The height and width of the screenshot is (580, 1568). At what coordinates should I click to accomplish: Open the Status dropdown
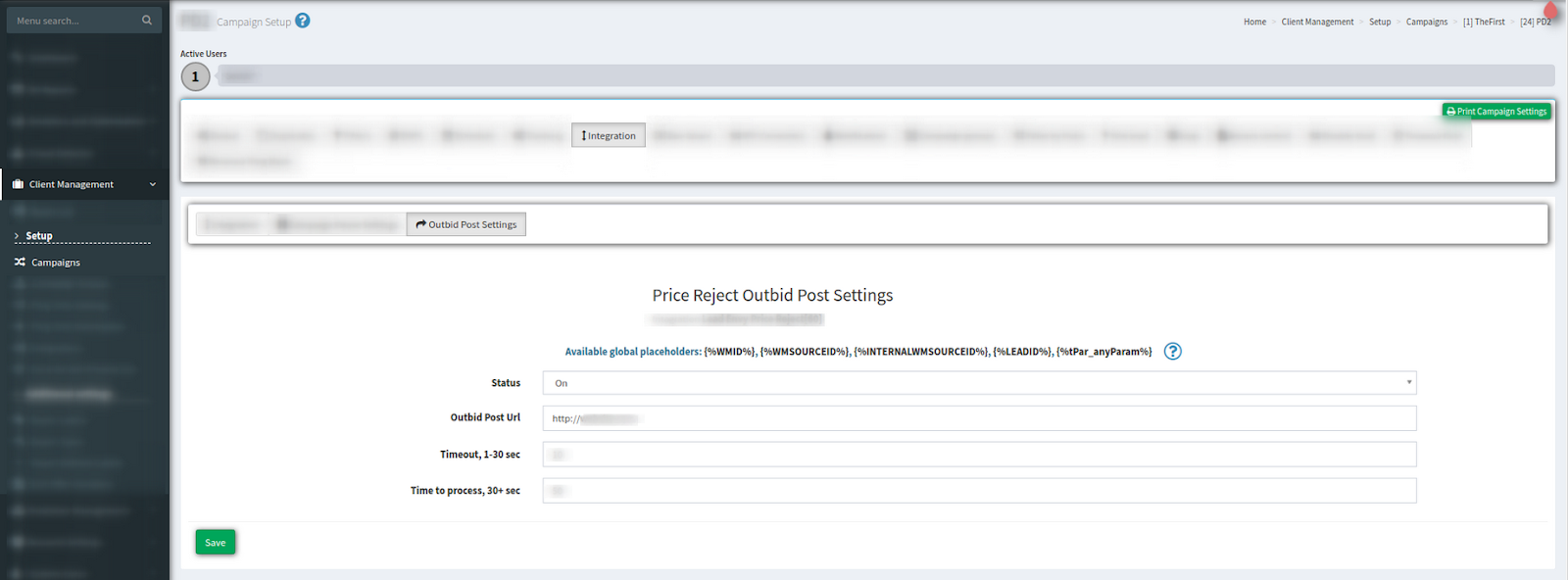(979, 383)
